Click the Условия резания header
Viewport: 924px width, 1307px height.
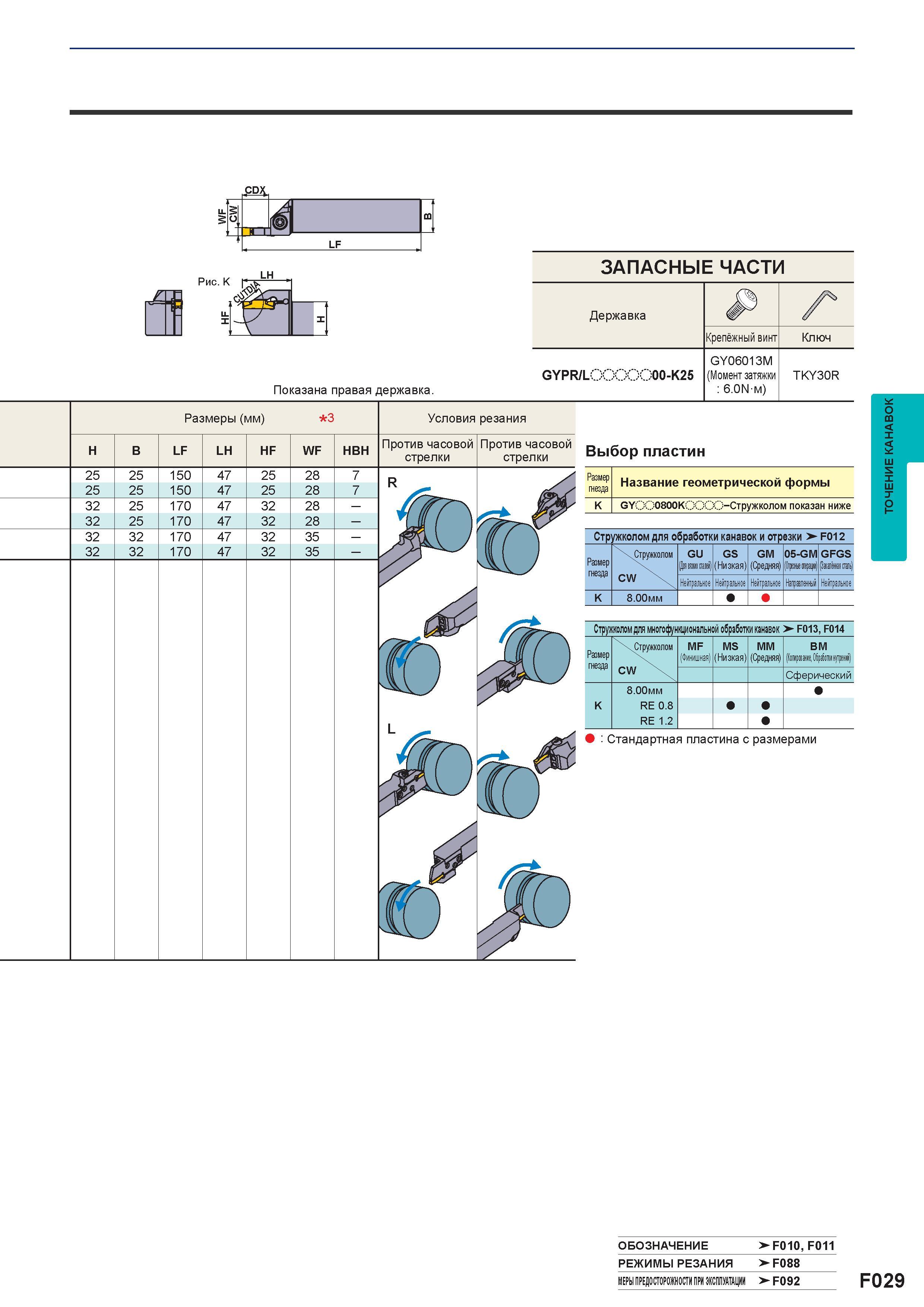[x=477, y=418]
